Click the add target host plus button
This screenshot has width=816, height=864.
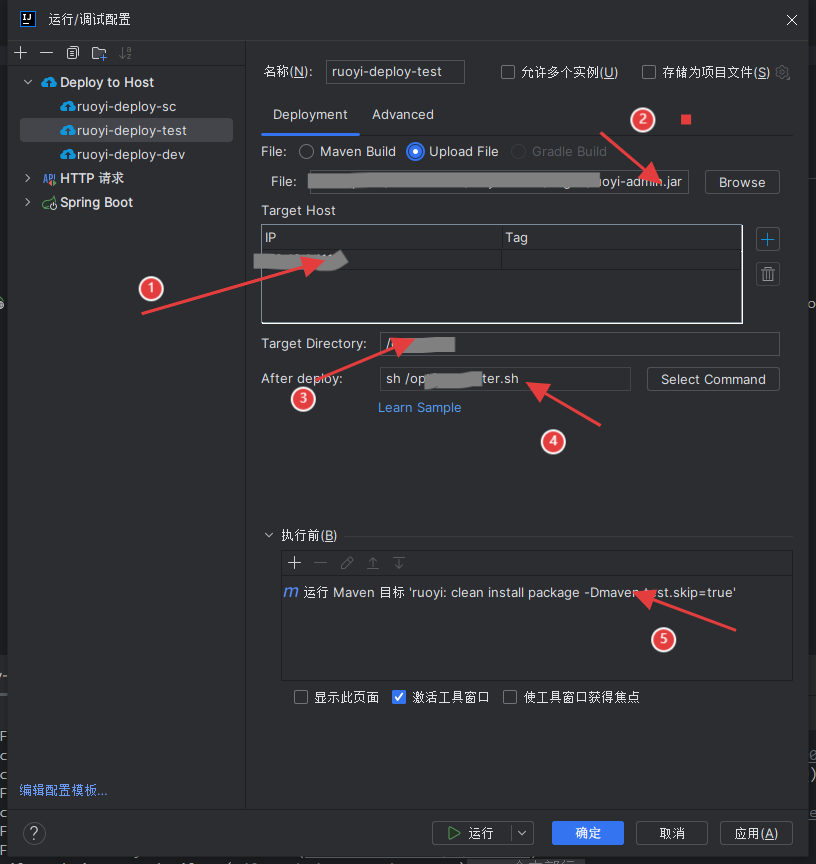click(x=767, y=239)
